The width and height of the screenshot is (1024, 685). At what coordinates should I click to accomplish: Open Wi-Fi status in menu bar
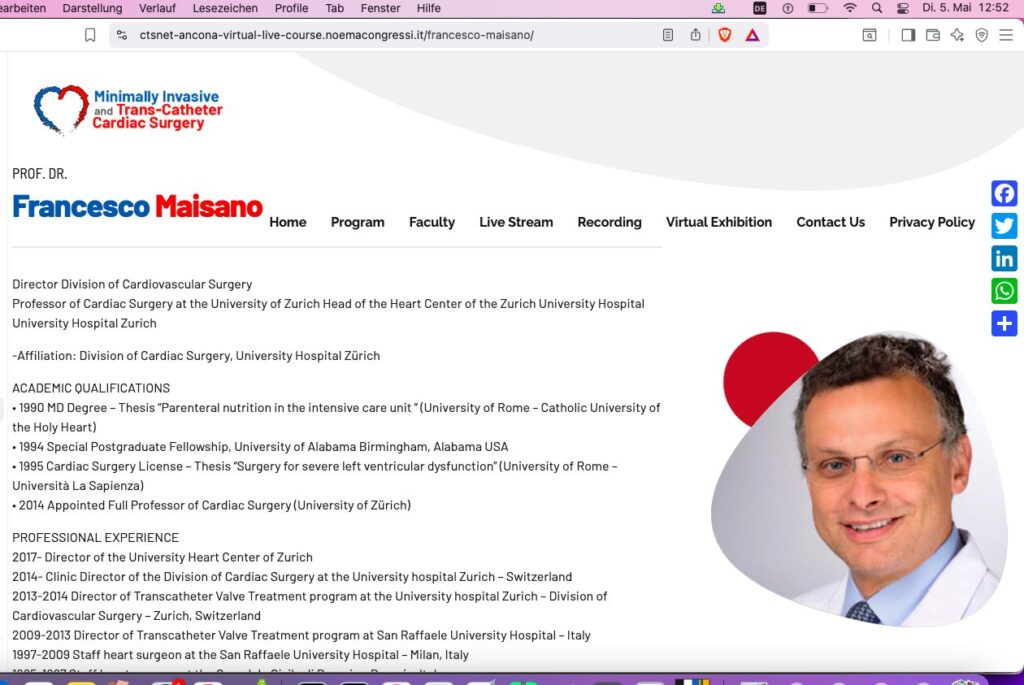(x=850, y=8)
